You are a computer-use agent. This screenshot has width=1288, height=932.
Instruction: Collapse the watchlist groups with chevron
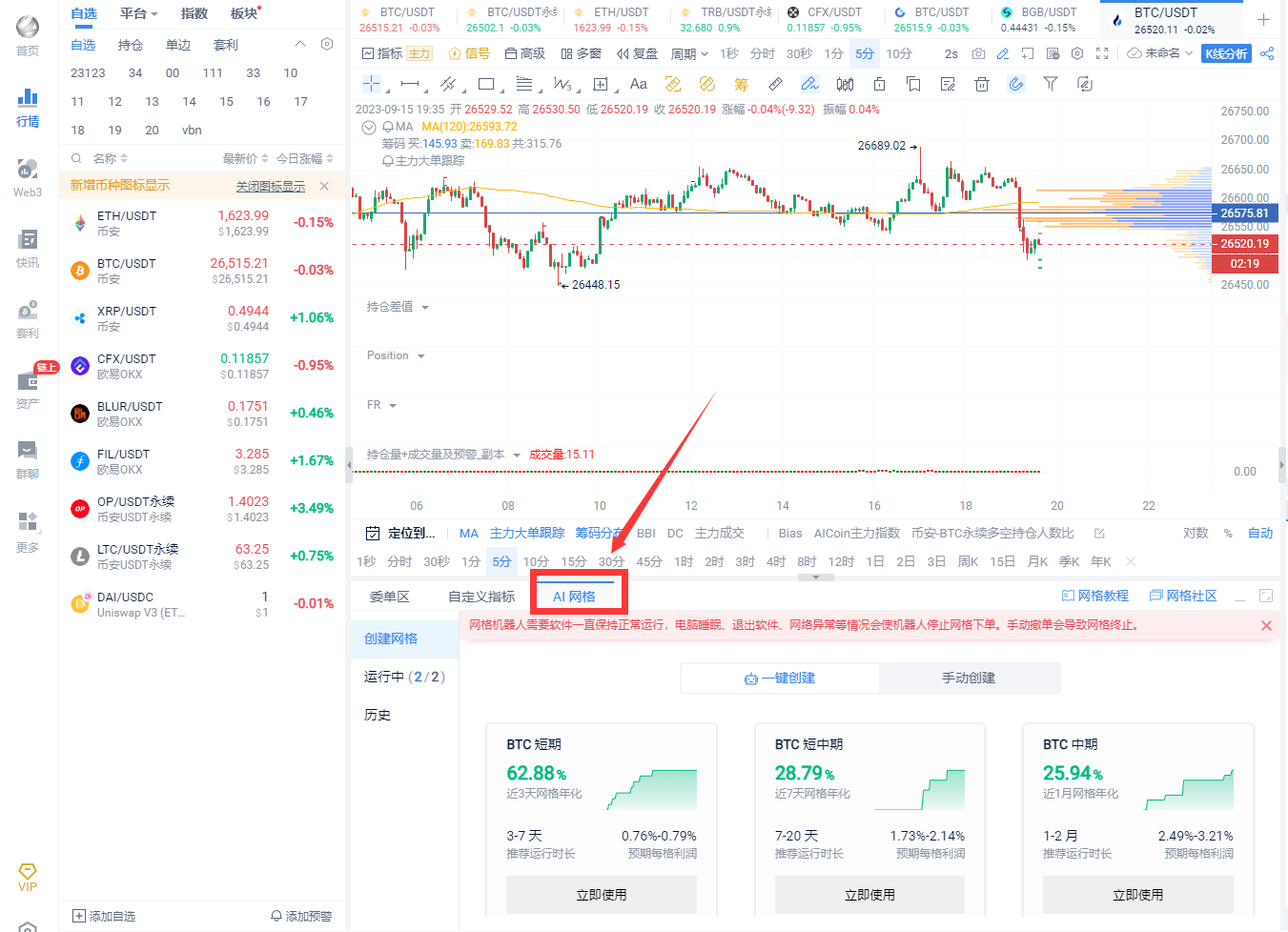click(300, 44)
